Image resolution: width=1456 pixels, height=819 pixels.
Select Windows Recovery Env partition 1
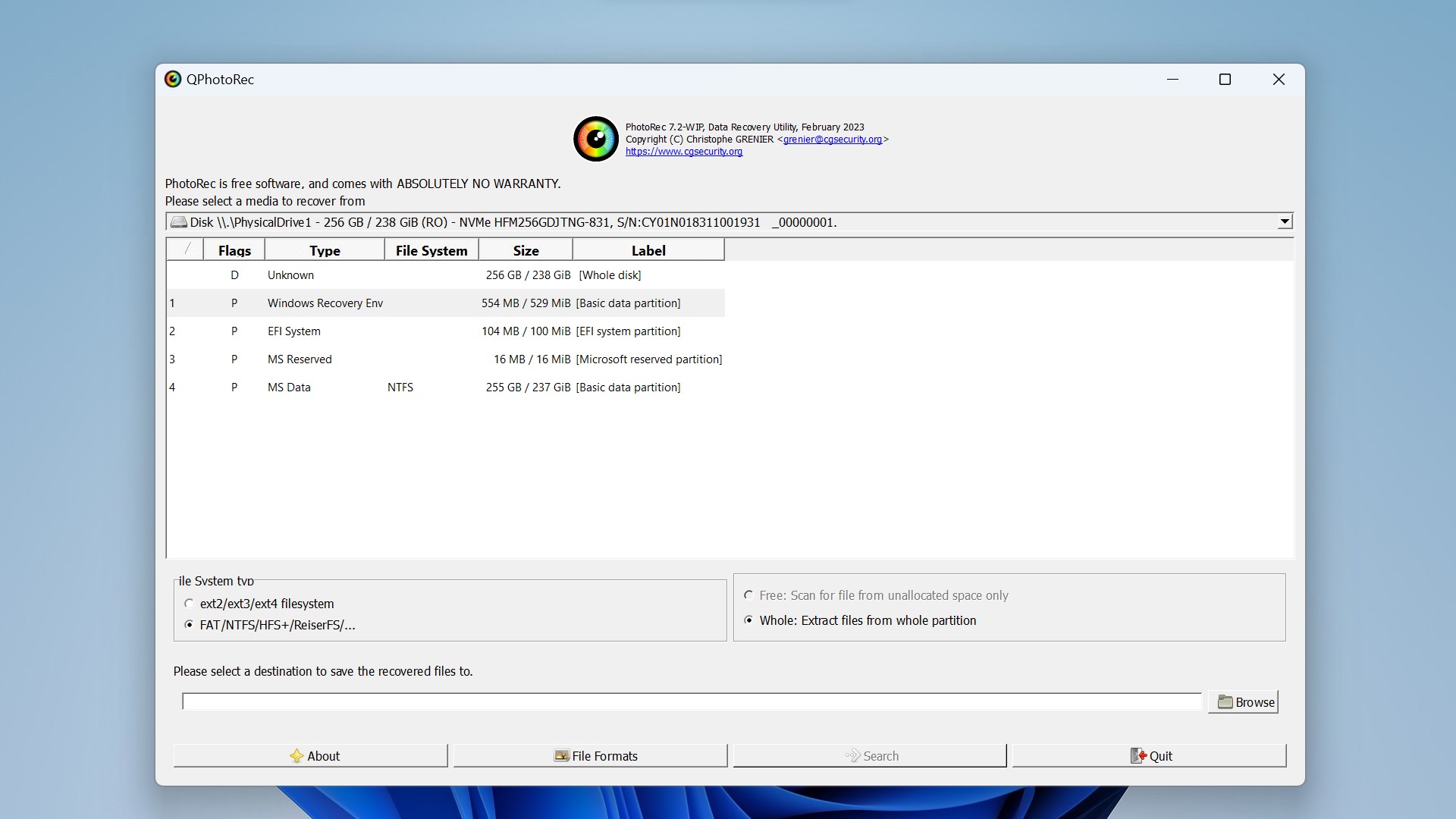tap(445, 302)
